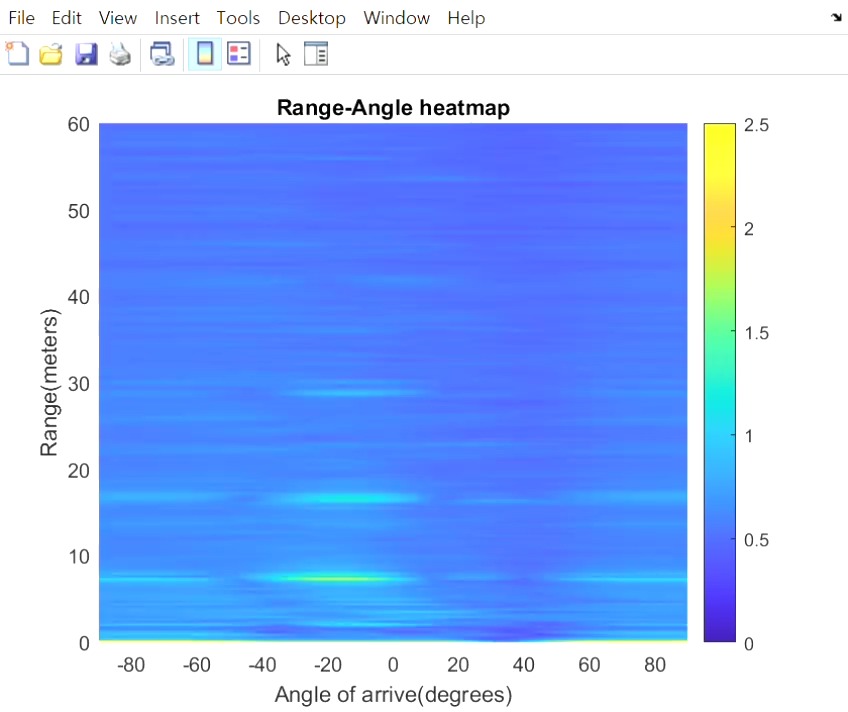Click the y-axis tick label '60'
The height and width of the screenshot is (712, 848).
tap(78, 124)
